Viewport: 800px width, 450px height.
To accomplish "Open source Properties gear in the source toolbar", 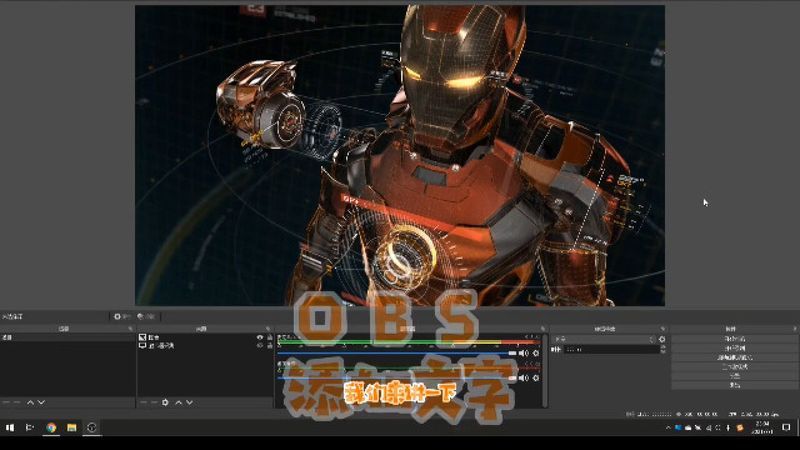I will click(122, 317).
